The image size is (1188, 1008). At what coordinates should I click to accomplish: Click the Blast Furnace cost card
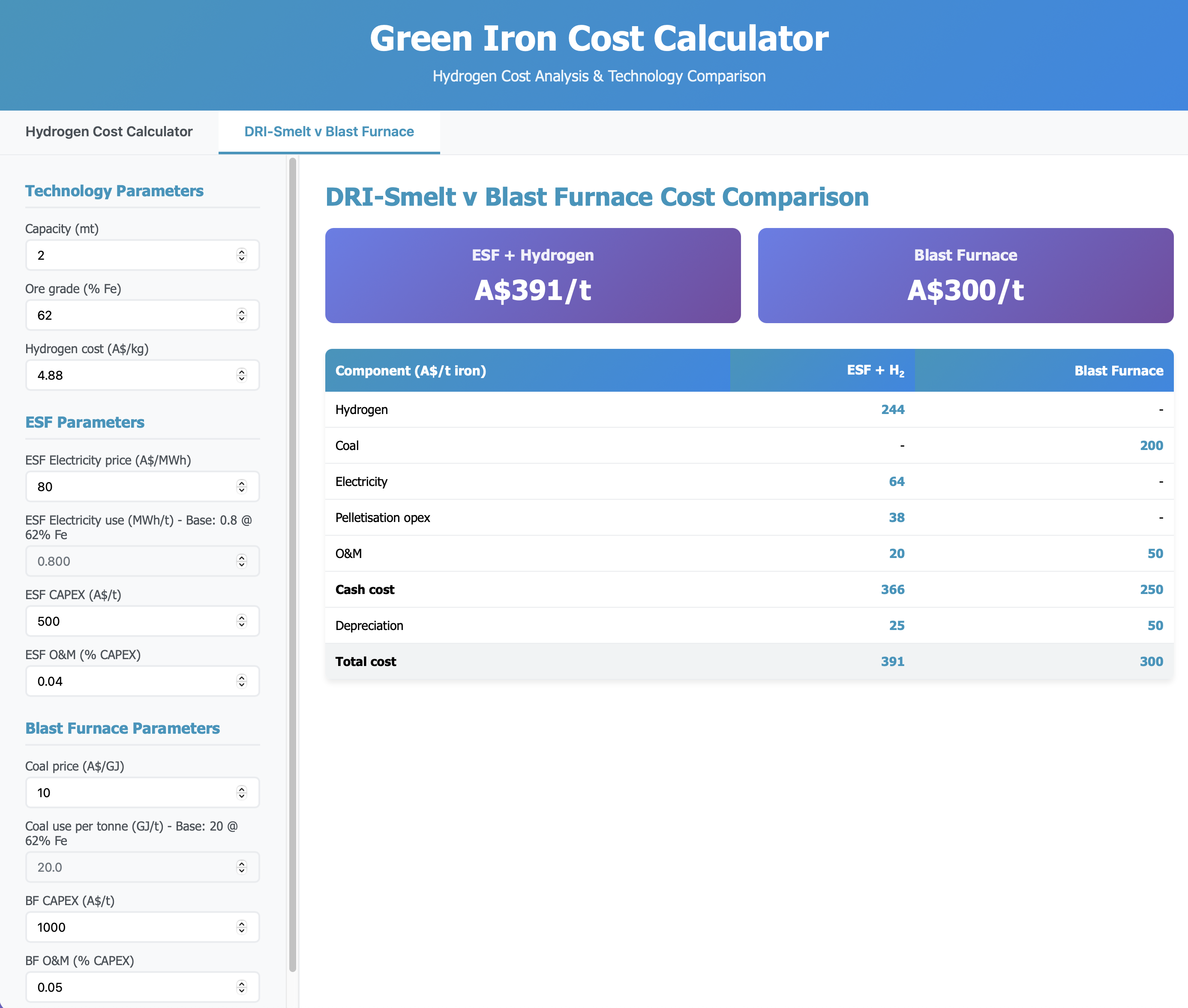point(965,276)
